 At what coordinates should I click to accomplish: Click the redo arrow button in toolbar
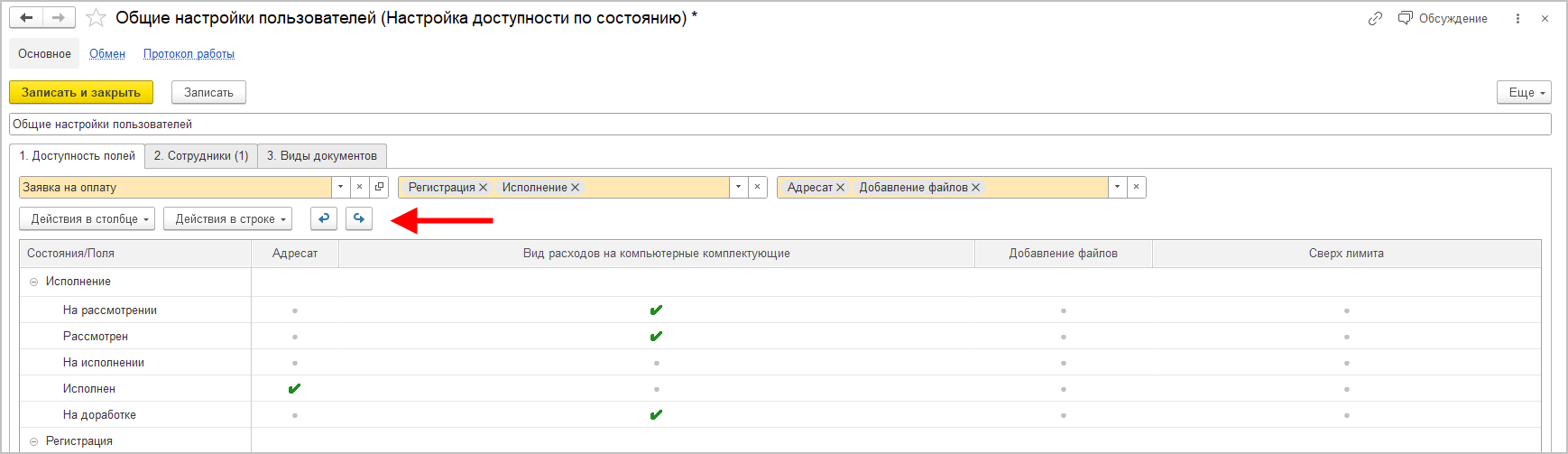359,218
